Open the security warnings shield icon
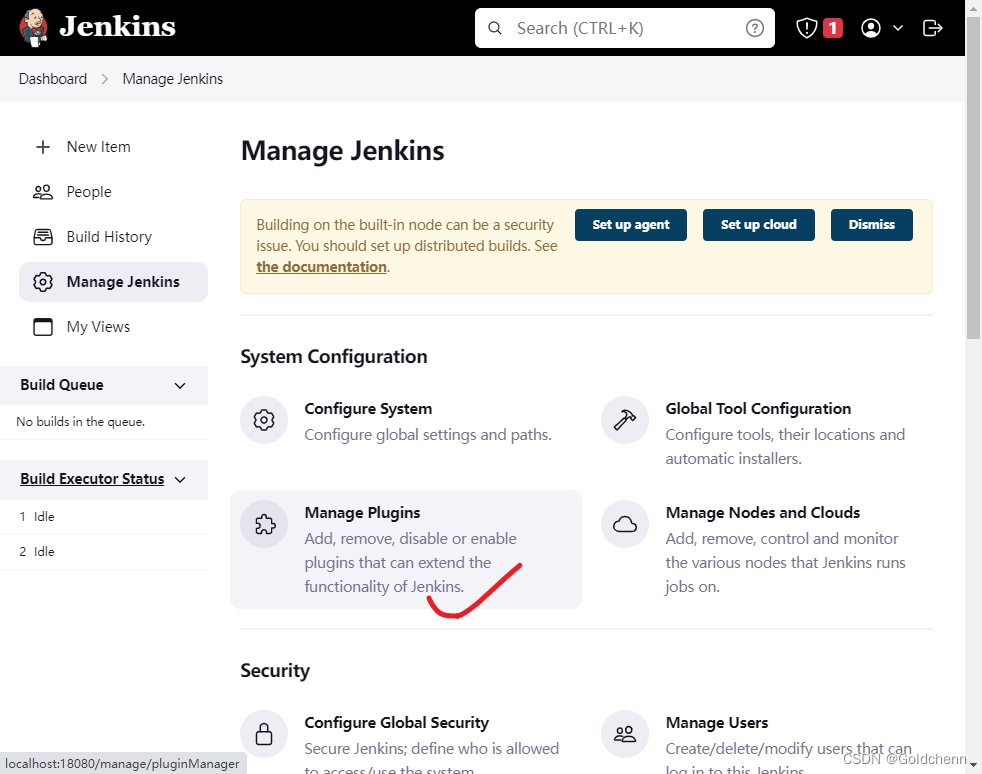This screenshot has width=982, height=774. pyautogui.click(x=807, y=27)
